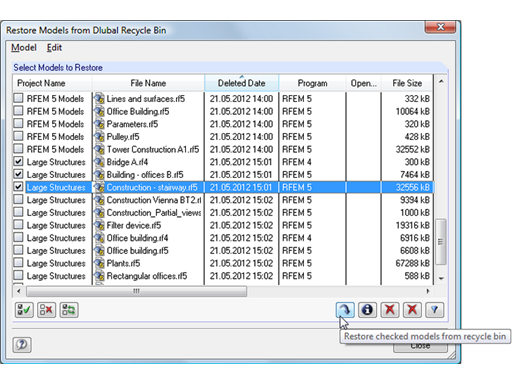This screenshot has height=385, width=512.
Task: Check the box for Construction Vienna BT2 row
Action: coord(19,199)
